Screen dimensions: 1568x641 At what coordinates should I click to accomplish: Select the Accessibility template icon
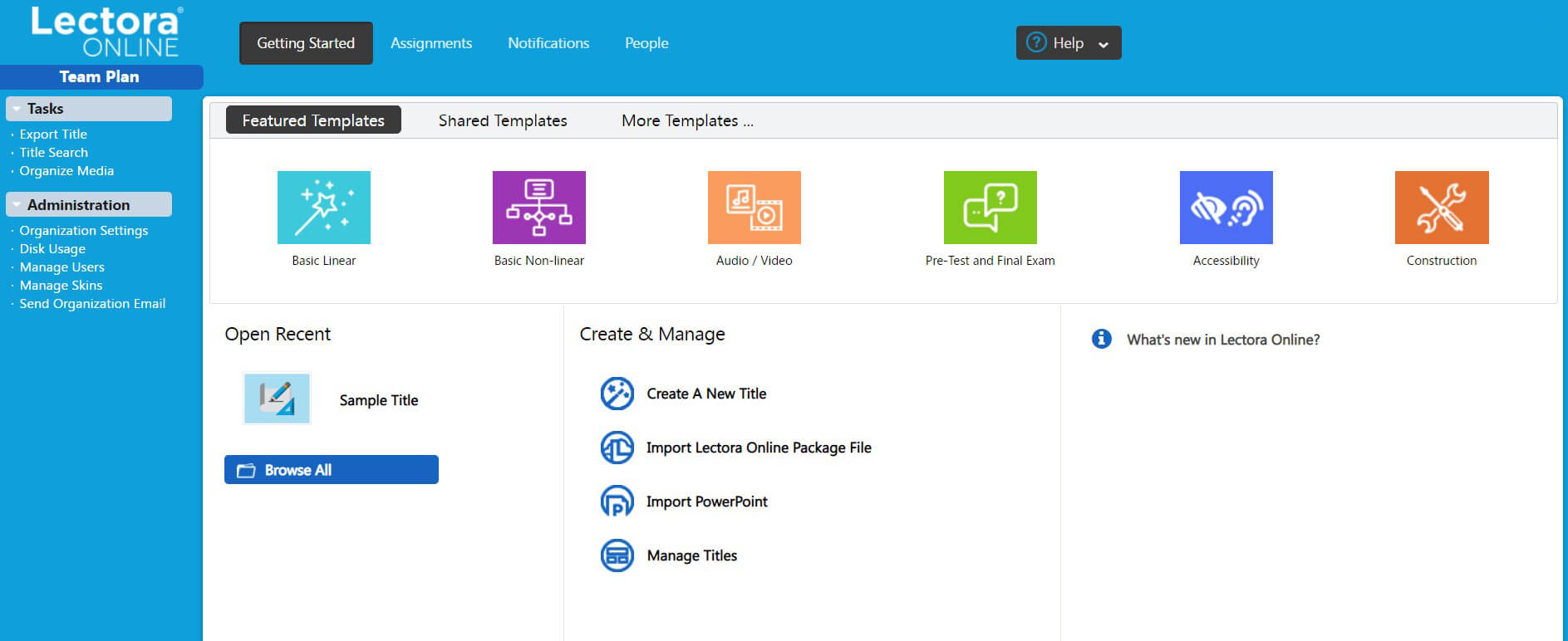[1226, 208]
